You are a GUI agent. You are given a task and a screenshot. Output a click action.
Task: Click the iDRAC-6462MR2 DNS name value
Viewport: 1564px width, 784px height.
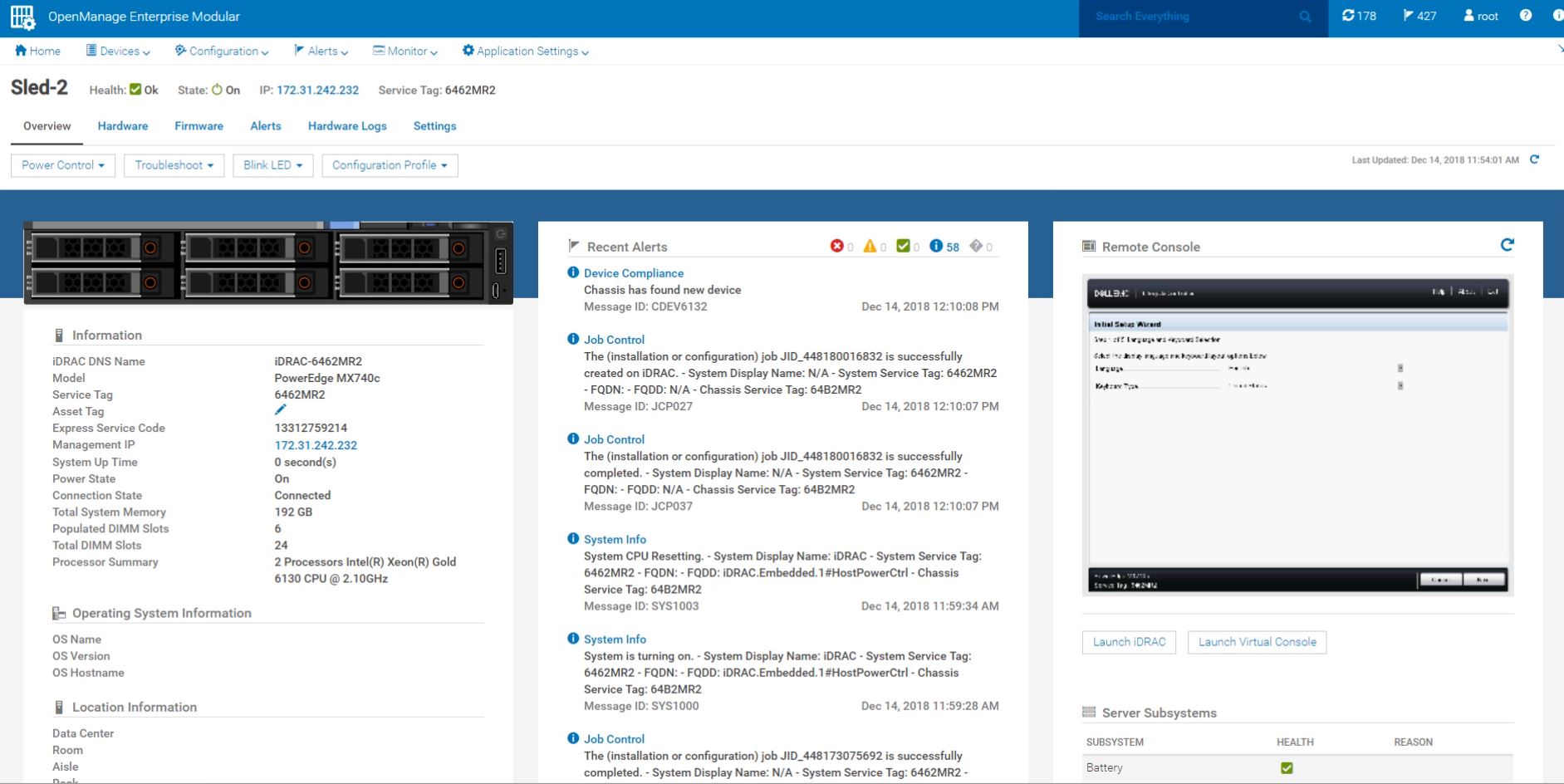(318, 361)
